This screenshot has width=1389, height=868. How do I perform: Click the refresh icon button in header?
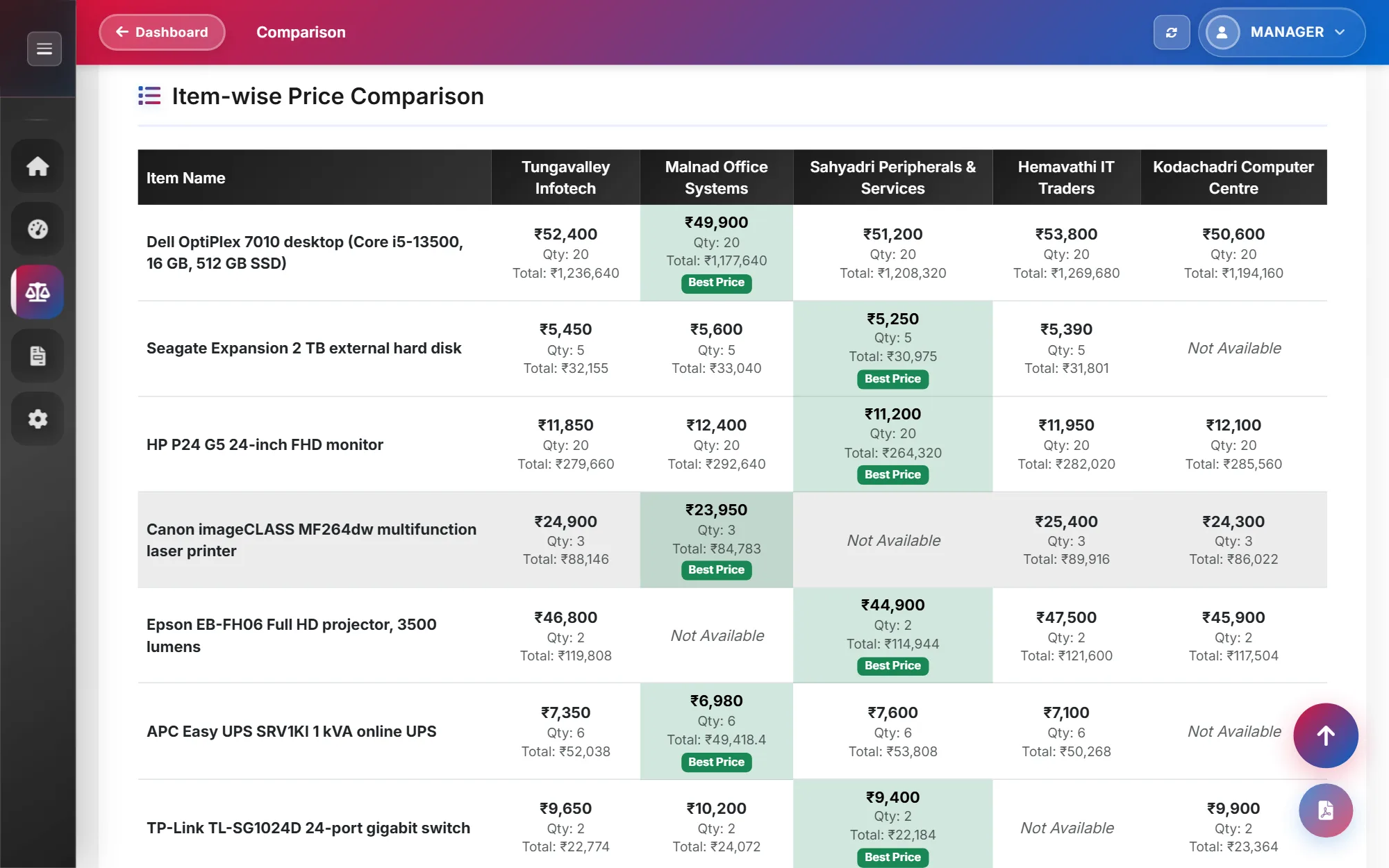click(x=1172, y=33)
